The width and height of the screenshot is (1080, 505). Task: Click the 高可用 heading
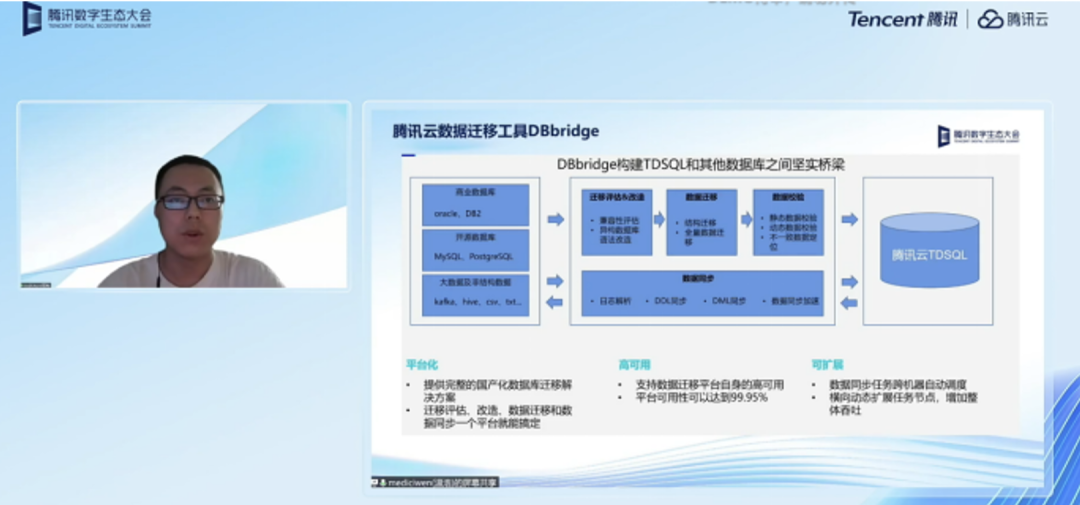[x=634, y=364]
